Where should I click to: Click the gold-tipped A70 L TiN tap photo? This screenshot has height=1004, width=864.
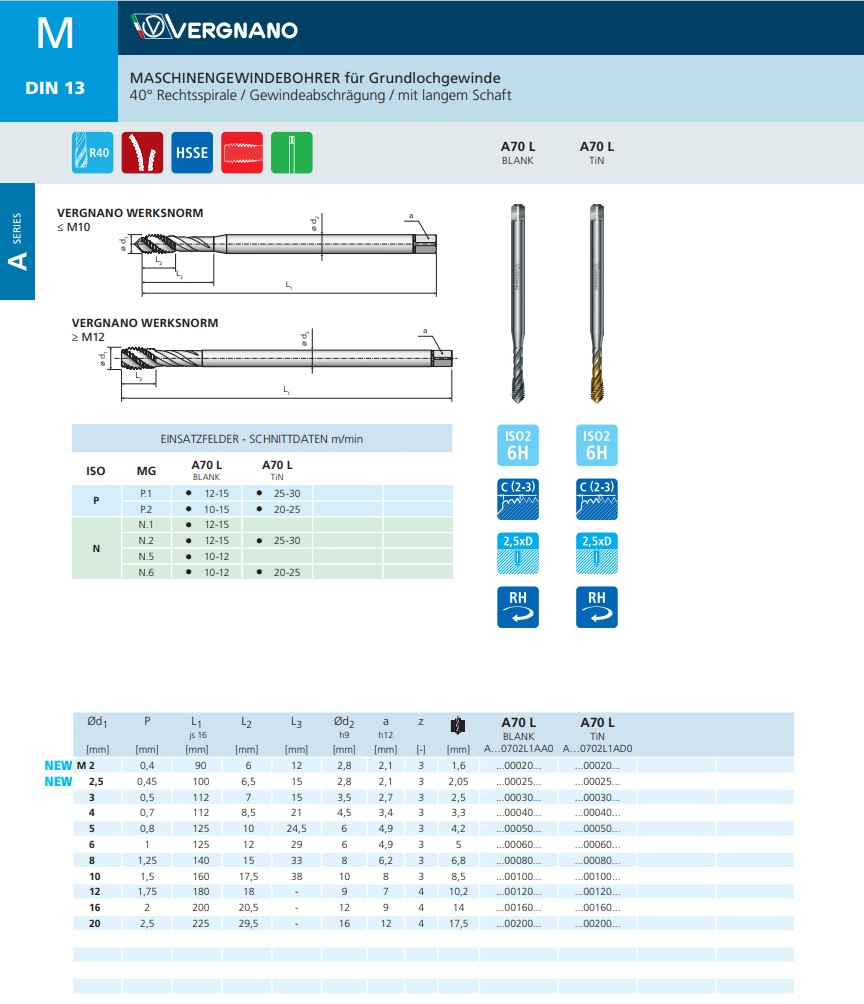tap(597, 302)
